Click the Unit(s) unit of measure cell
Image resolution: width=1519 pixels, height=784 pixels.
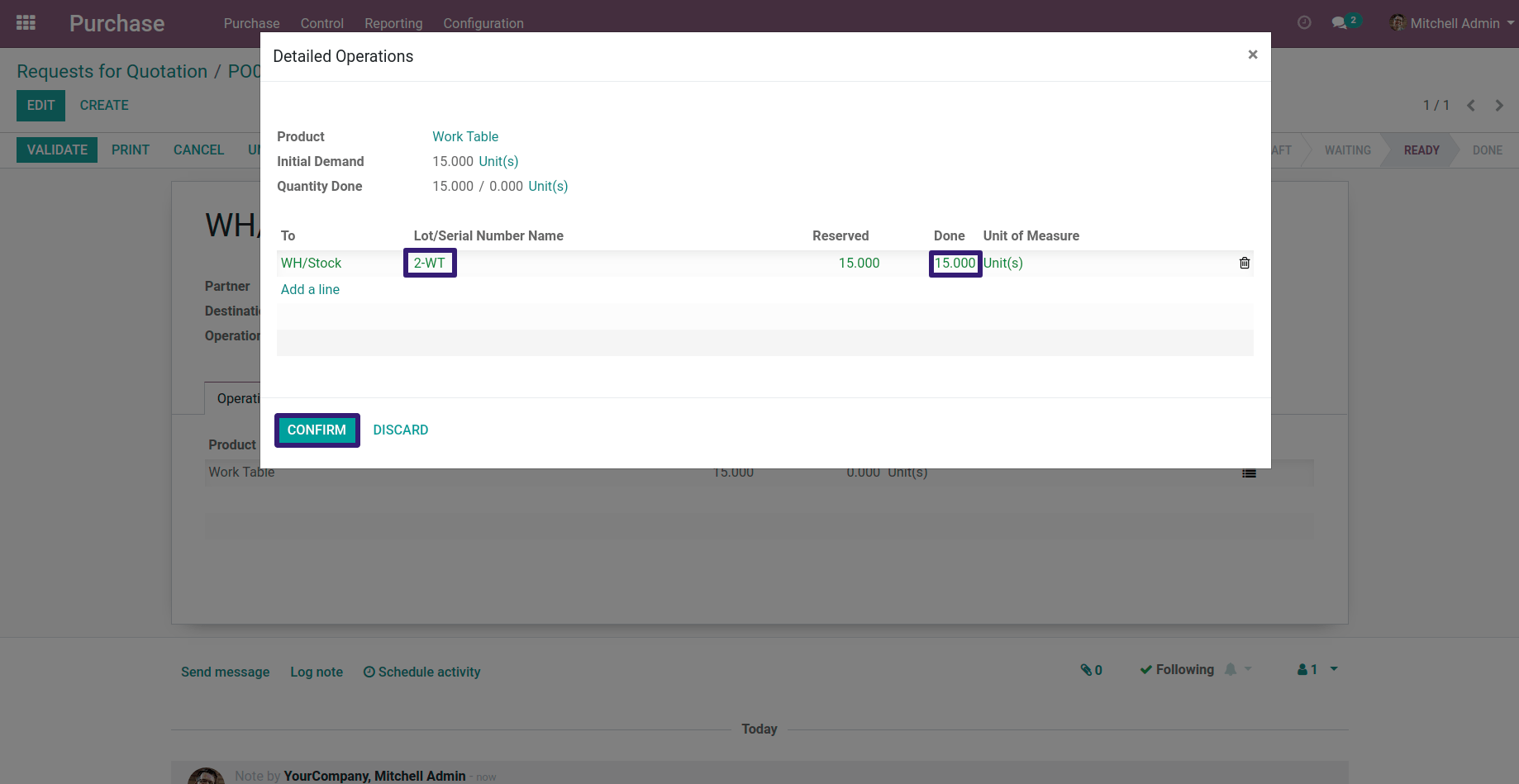1003,263
